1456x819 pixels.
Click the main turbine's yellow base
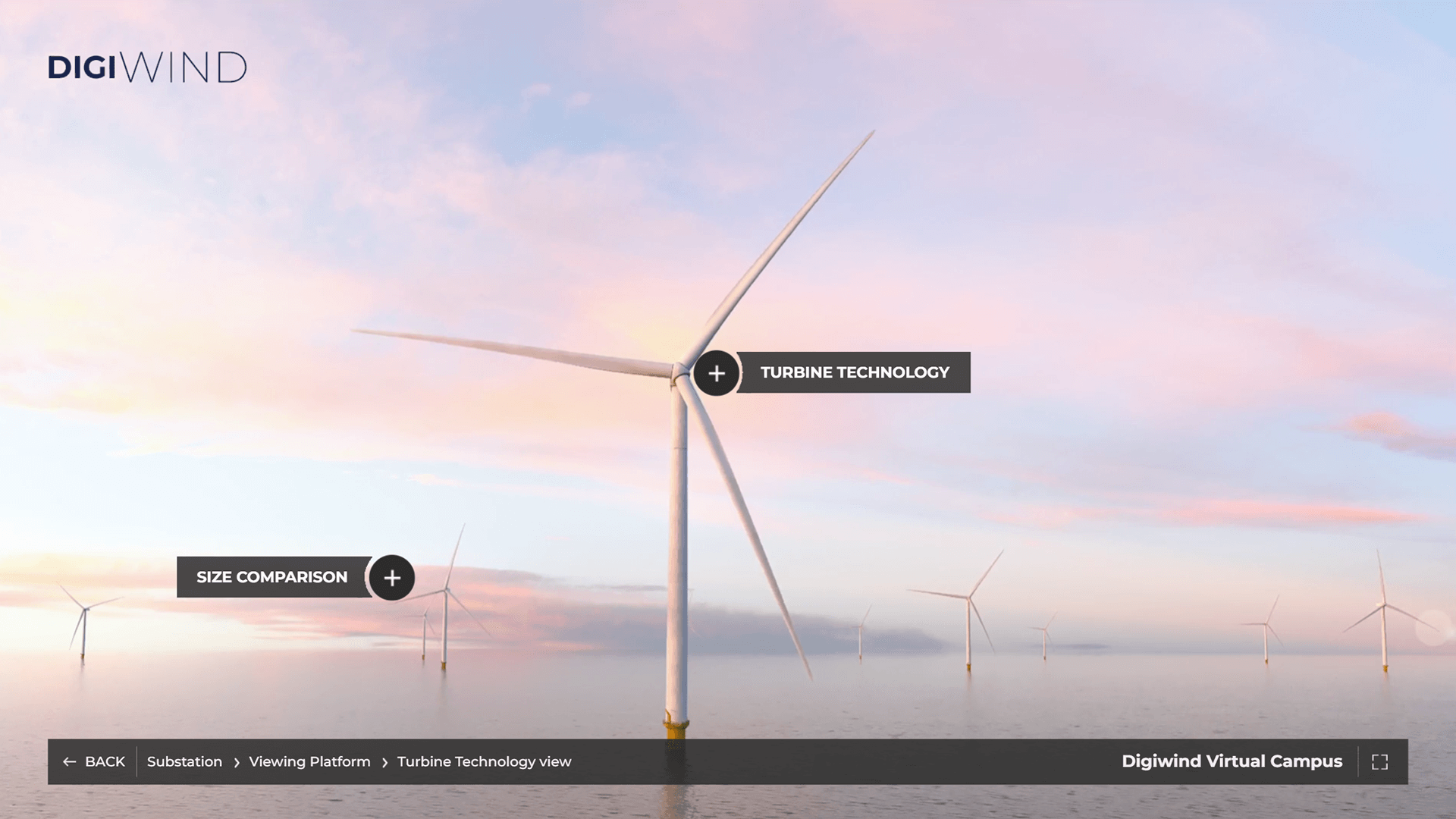(x=676, y=730)
